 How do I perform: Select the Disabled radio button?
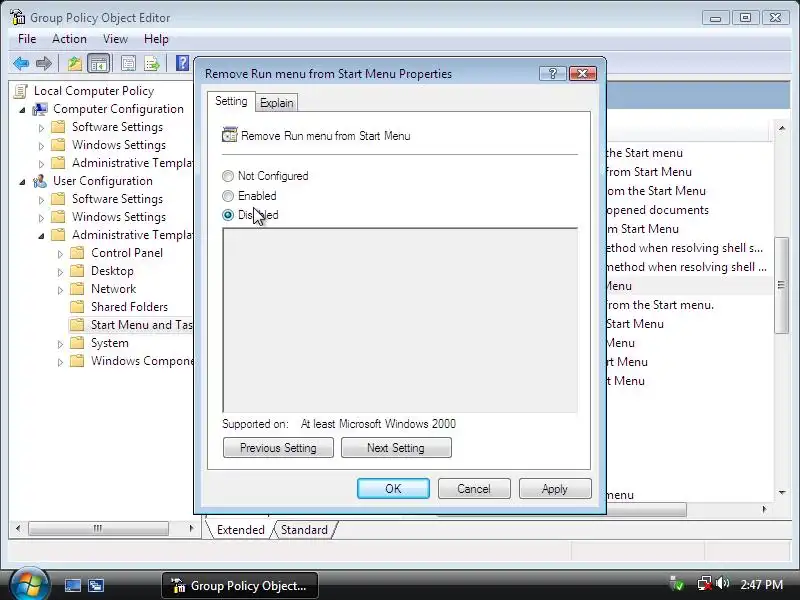228,215
